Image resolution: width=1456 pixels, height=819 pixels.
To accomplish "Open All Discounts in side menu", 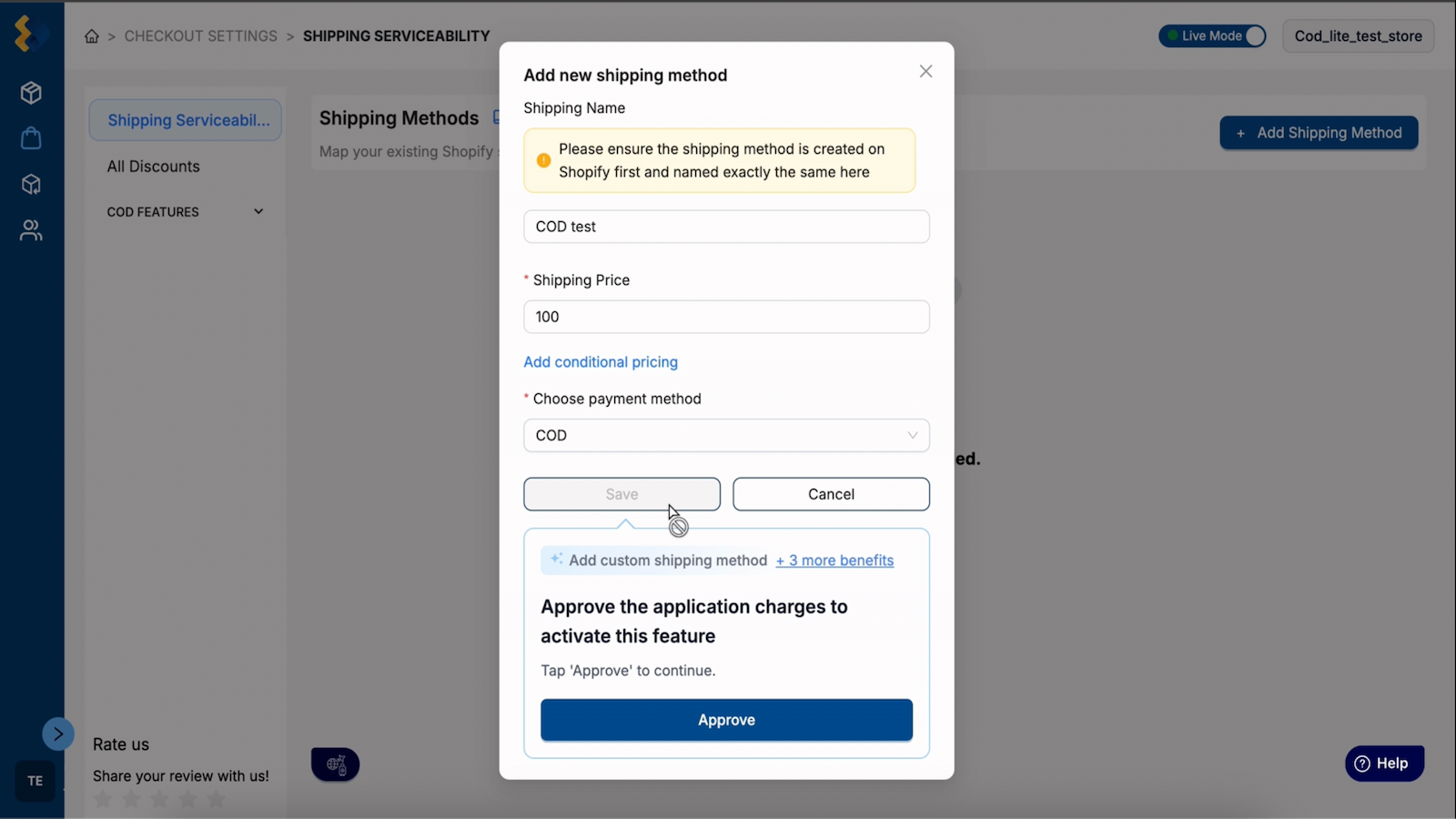I will tap(153, 167).
